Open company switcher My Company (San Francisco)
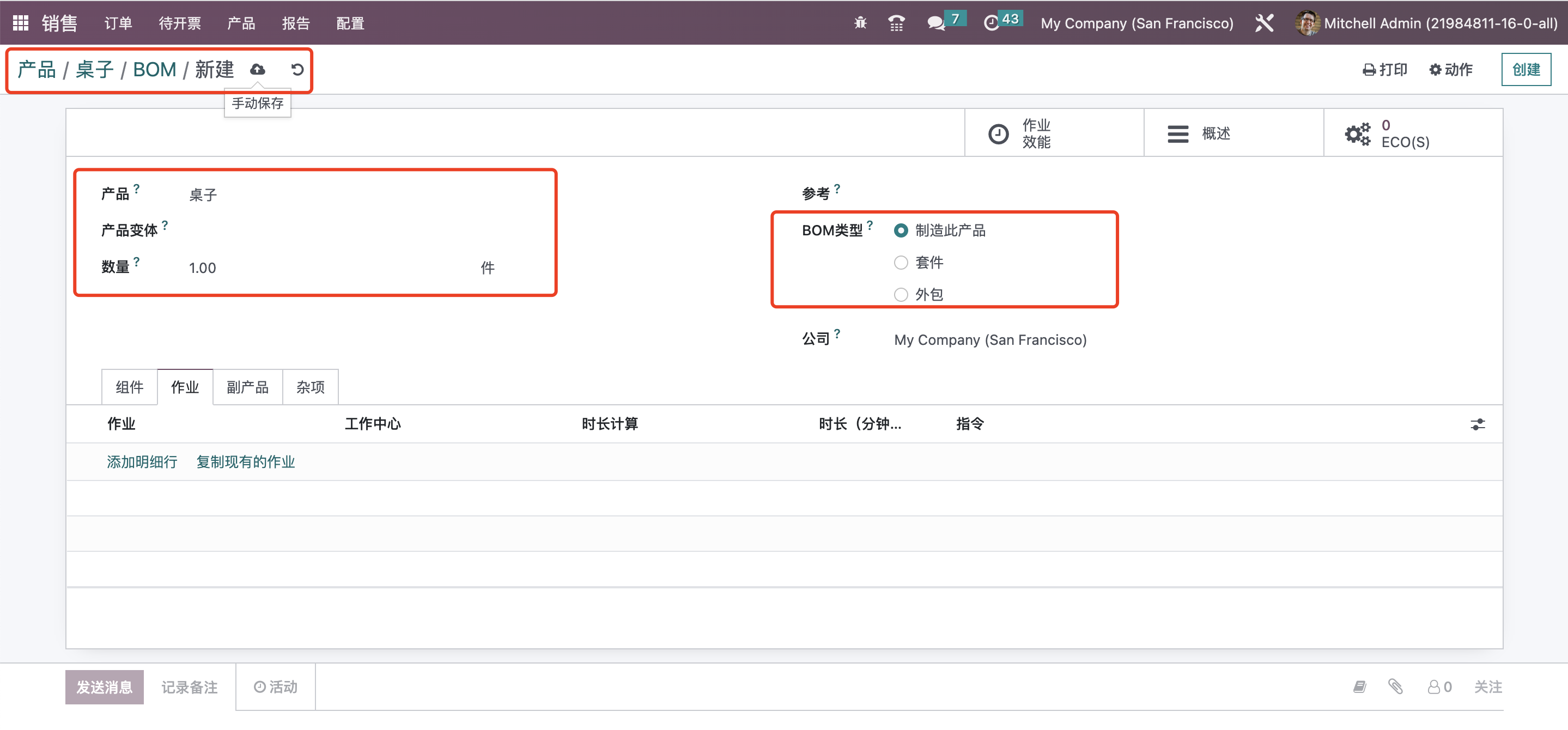This screenshot has height=730, width=1568. pos(1137,23)
